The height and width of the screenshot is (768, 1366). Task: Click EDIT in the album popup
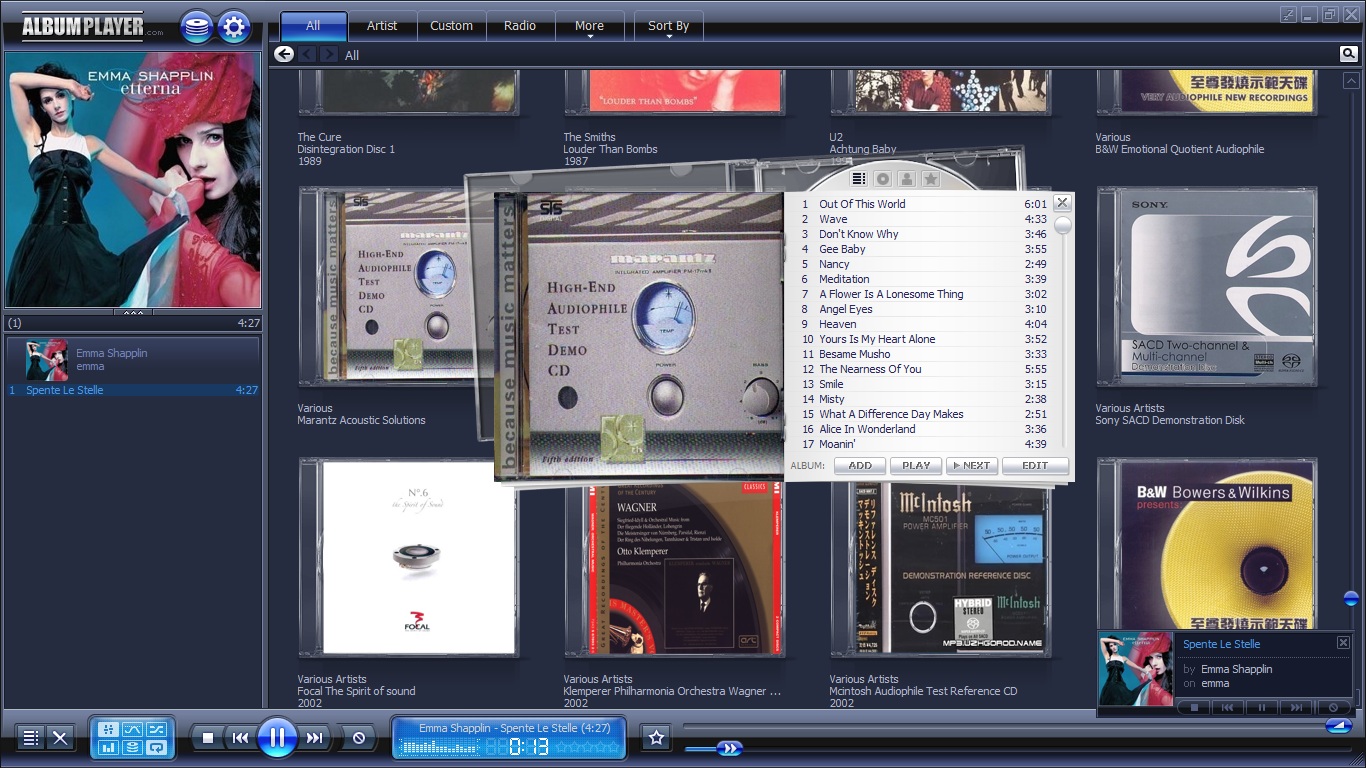(1035, 466)
